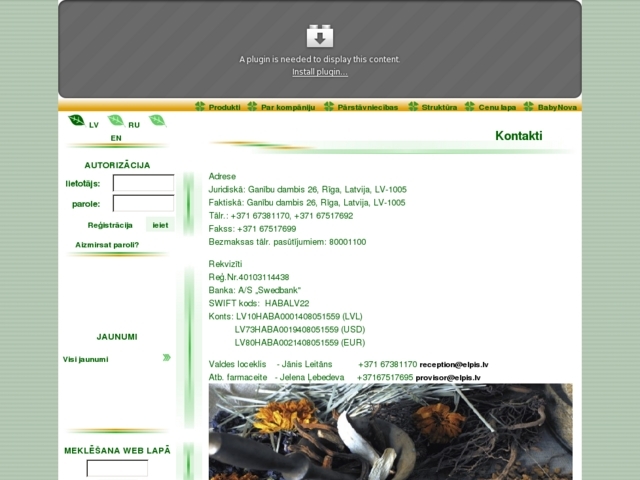Open the Par kompāniju menu item
This screenshot has height=480, width=640.
tap(288, 107)
